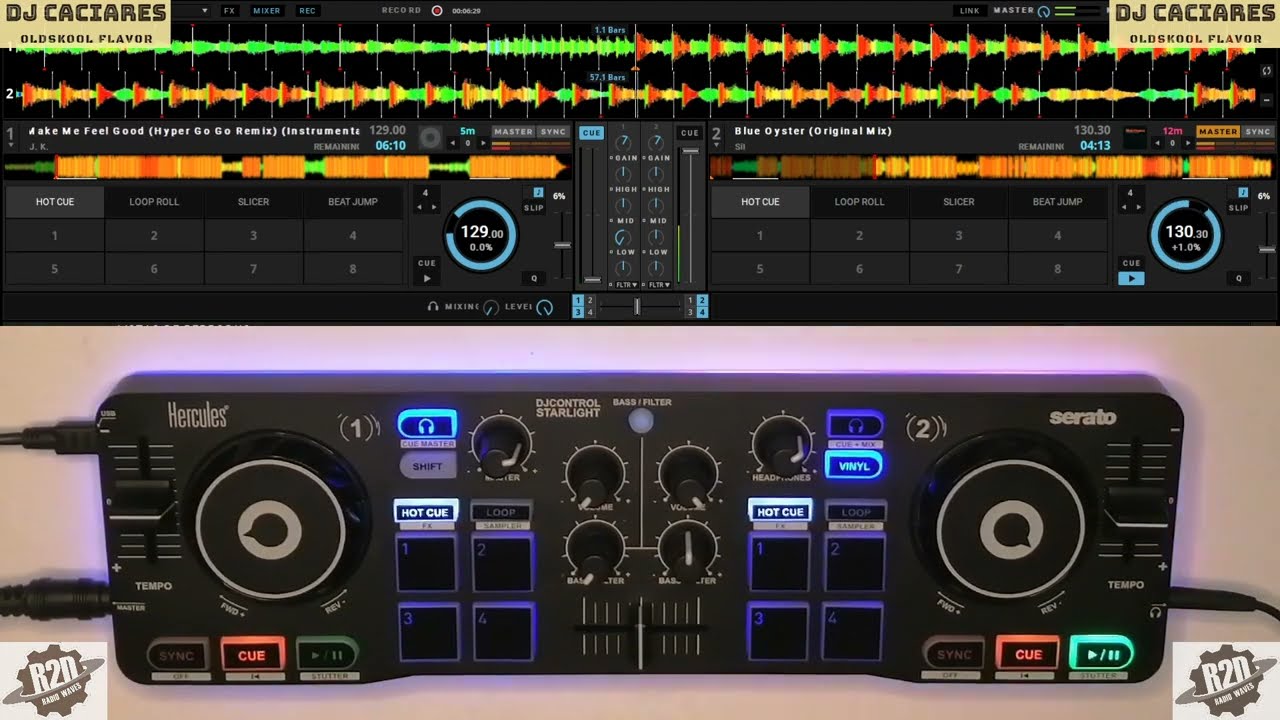This screenshot has width=1280, height=720.
Task: Click deck 2 track overview waveform
Action: coord(993,167)
